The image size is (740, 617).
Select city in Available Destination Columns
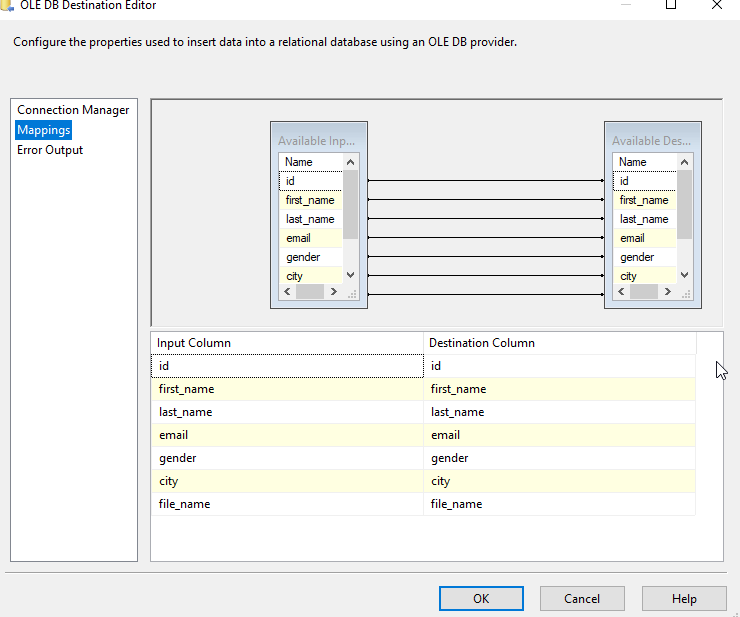point(645,276)
